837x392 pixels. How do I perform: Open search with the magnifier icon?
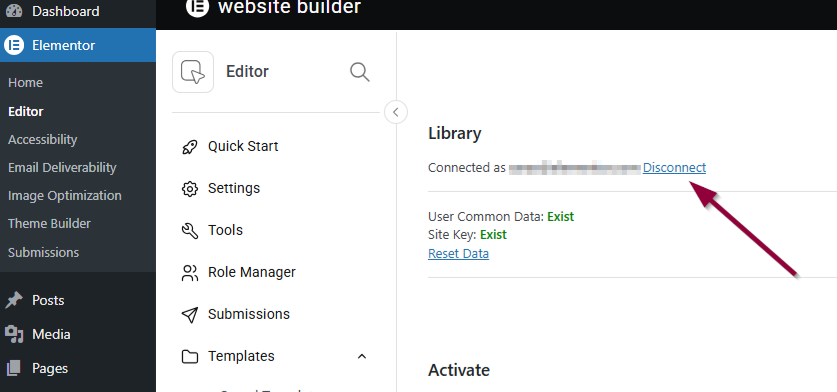[360, 72]
